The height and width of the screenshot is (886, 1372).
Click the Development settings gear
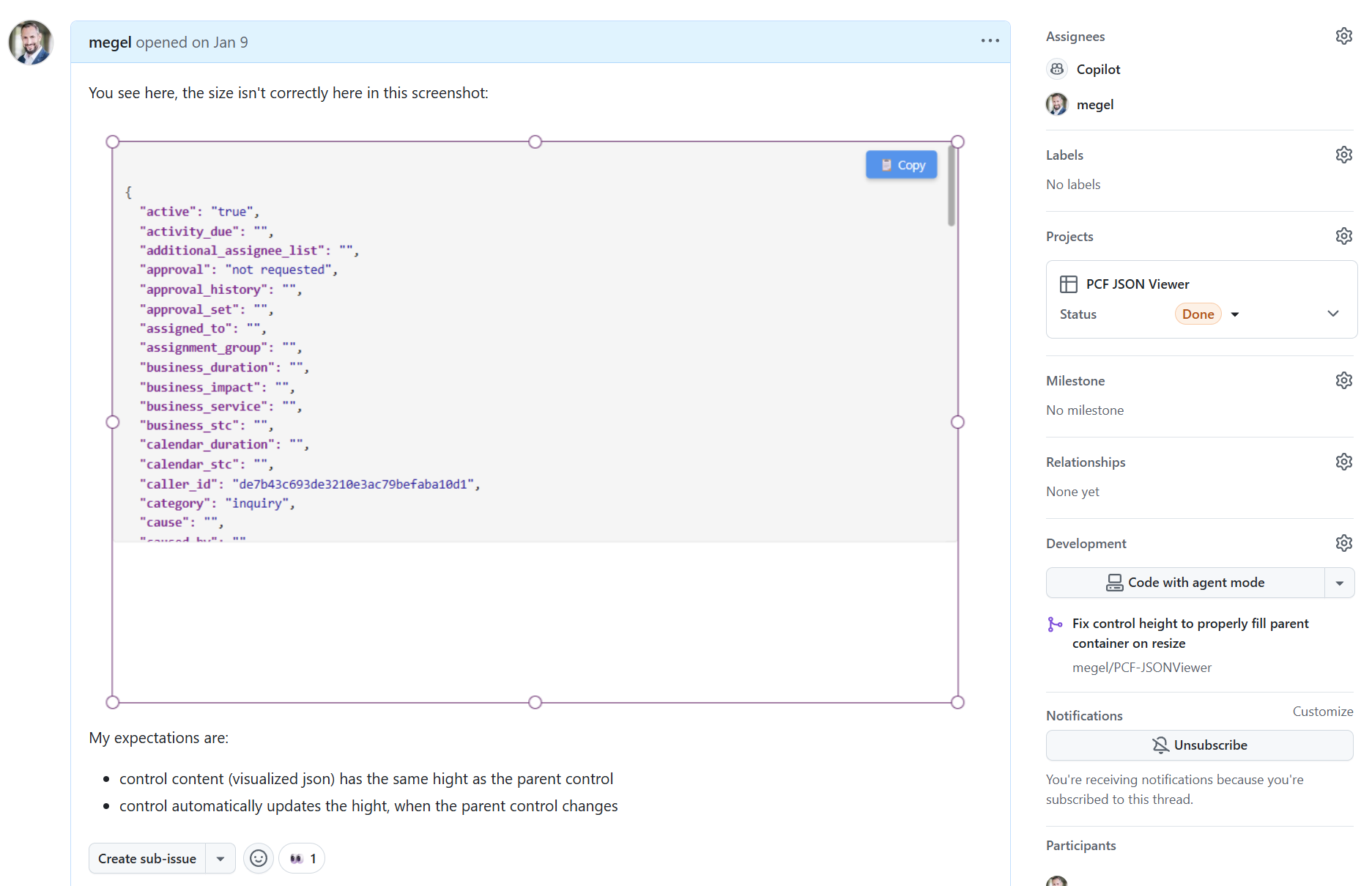[1344, 542]
